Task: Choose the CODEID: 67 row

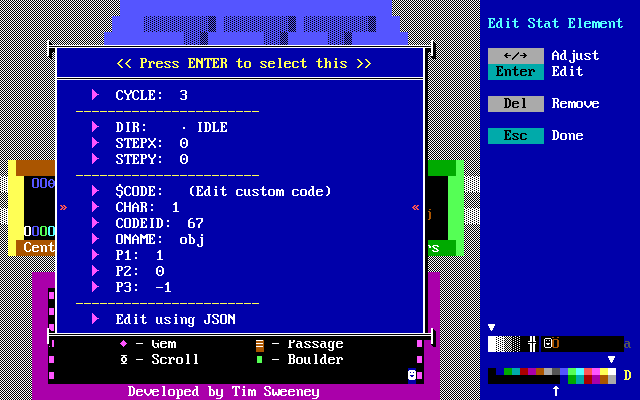Action: click(x=160, y=223)
